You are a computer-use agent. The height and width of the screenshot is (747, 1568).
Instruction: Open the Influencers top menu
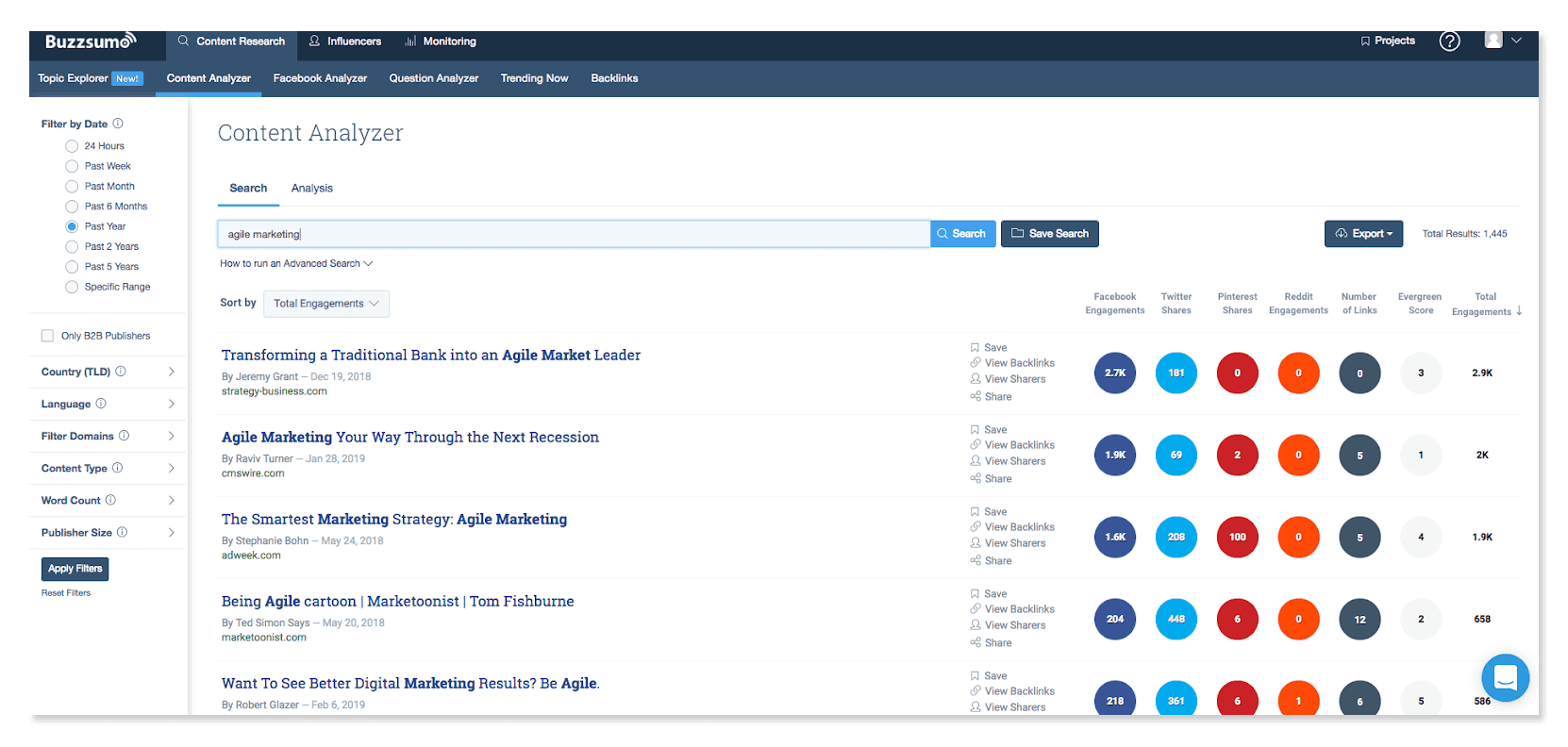345,41
